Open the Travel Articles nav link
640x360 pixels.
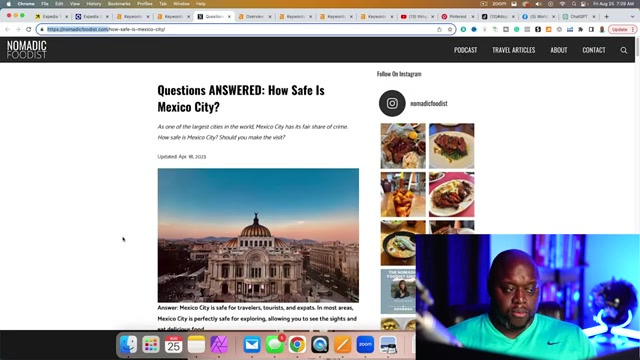click(x=513, y=50)
